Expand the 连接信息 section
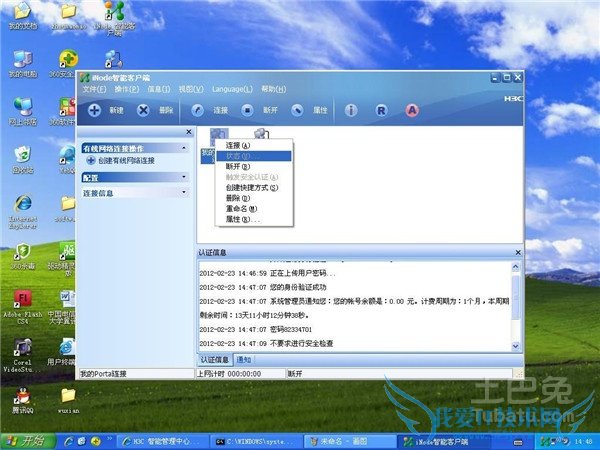 coord(184,192)
